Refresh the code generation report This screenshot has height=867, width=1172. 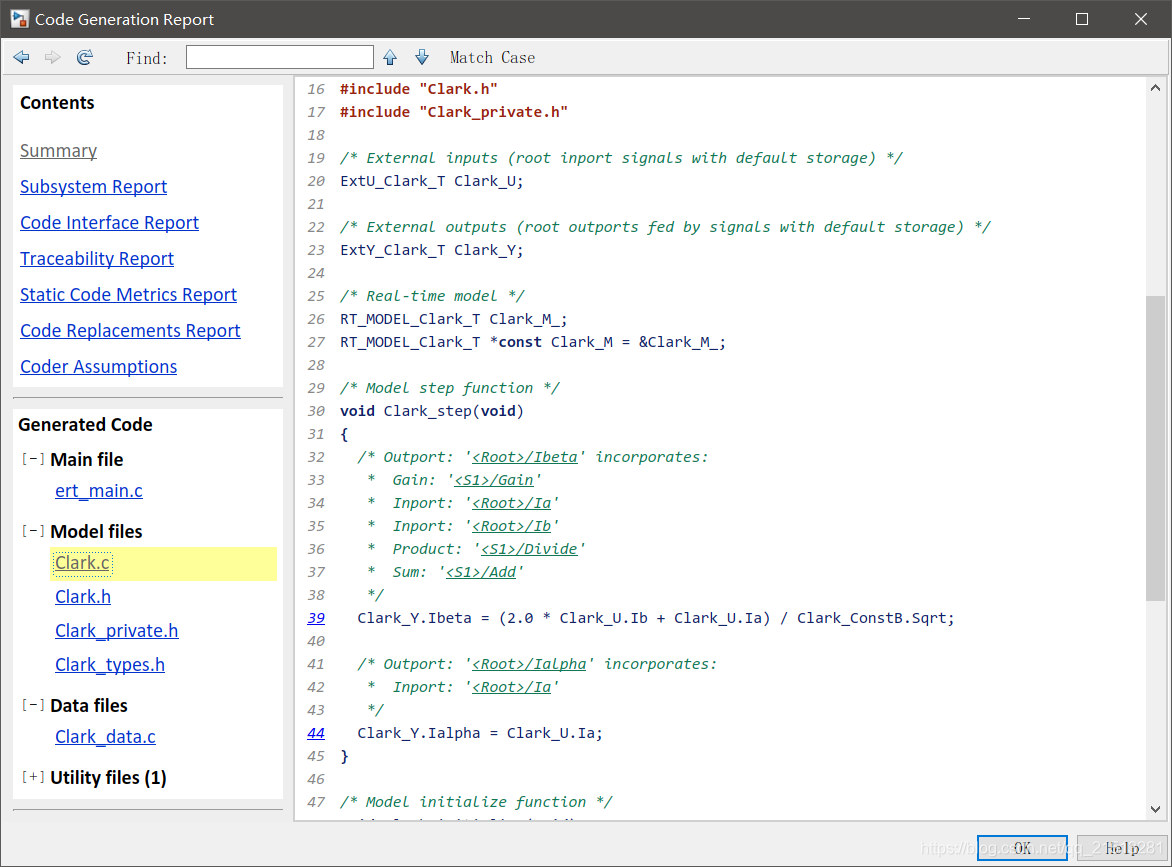[85, 57]
